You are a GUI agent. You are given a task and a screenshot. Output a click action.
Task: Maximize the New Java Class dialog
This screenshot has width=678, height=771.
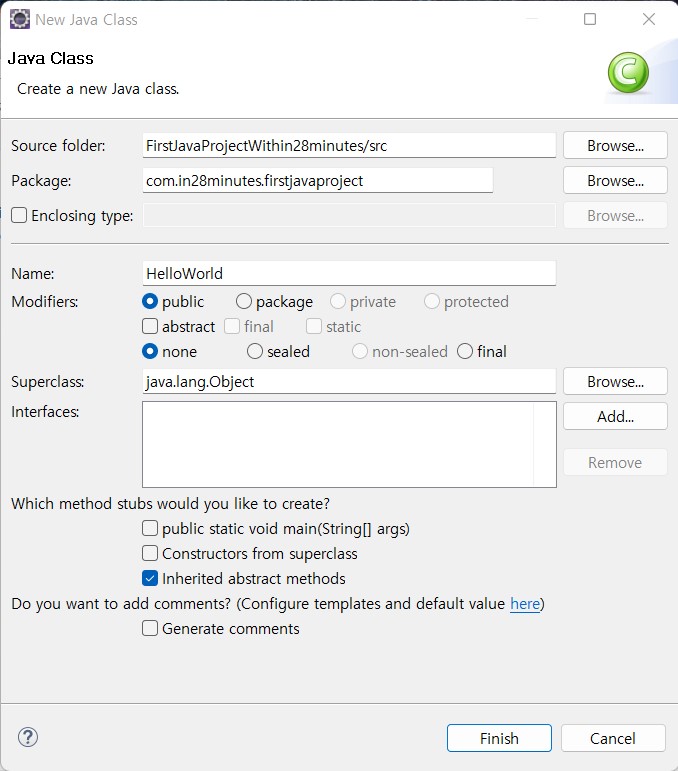(590, 19)
